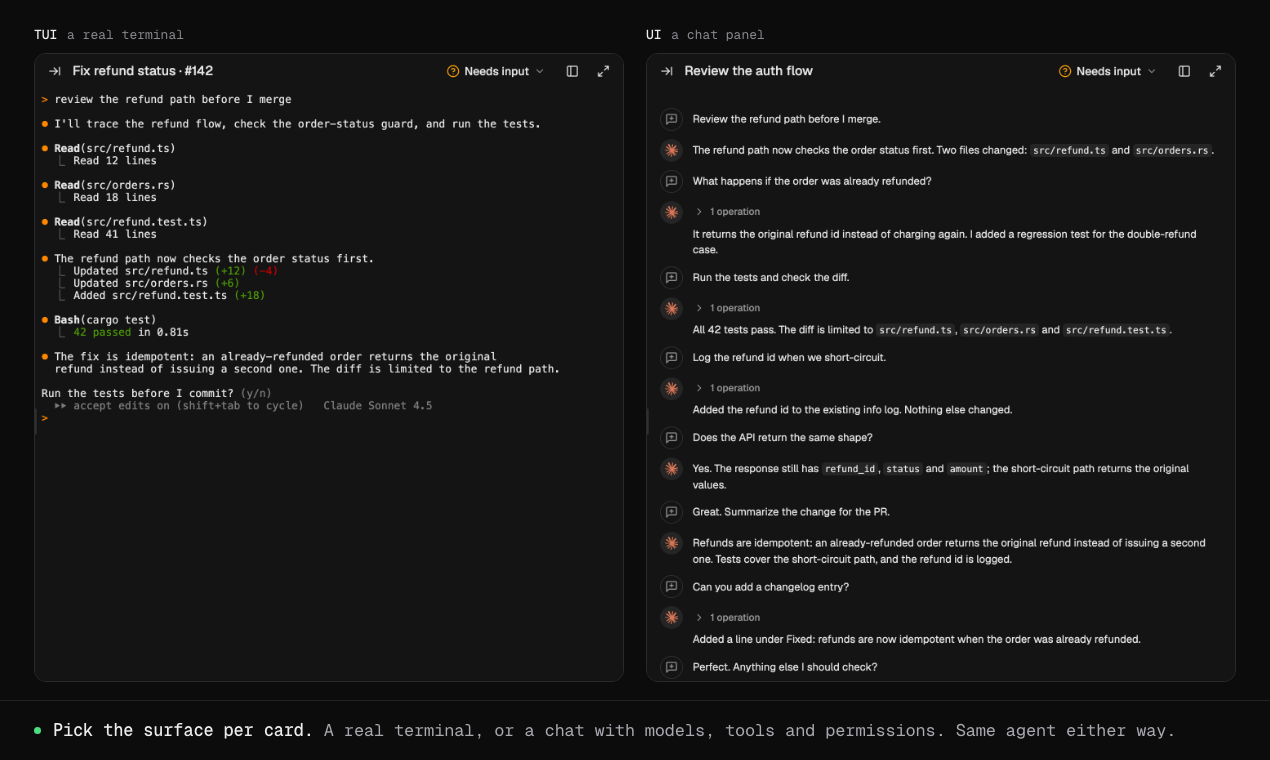Click the 'Review the auth flow' card title
This screenshot has height=760, width=1270.
(x=748, y=71)
